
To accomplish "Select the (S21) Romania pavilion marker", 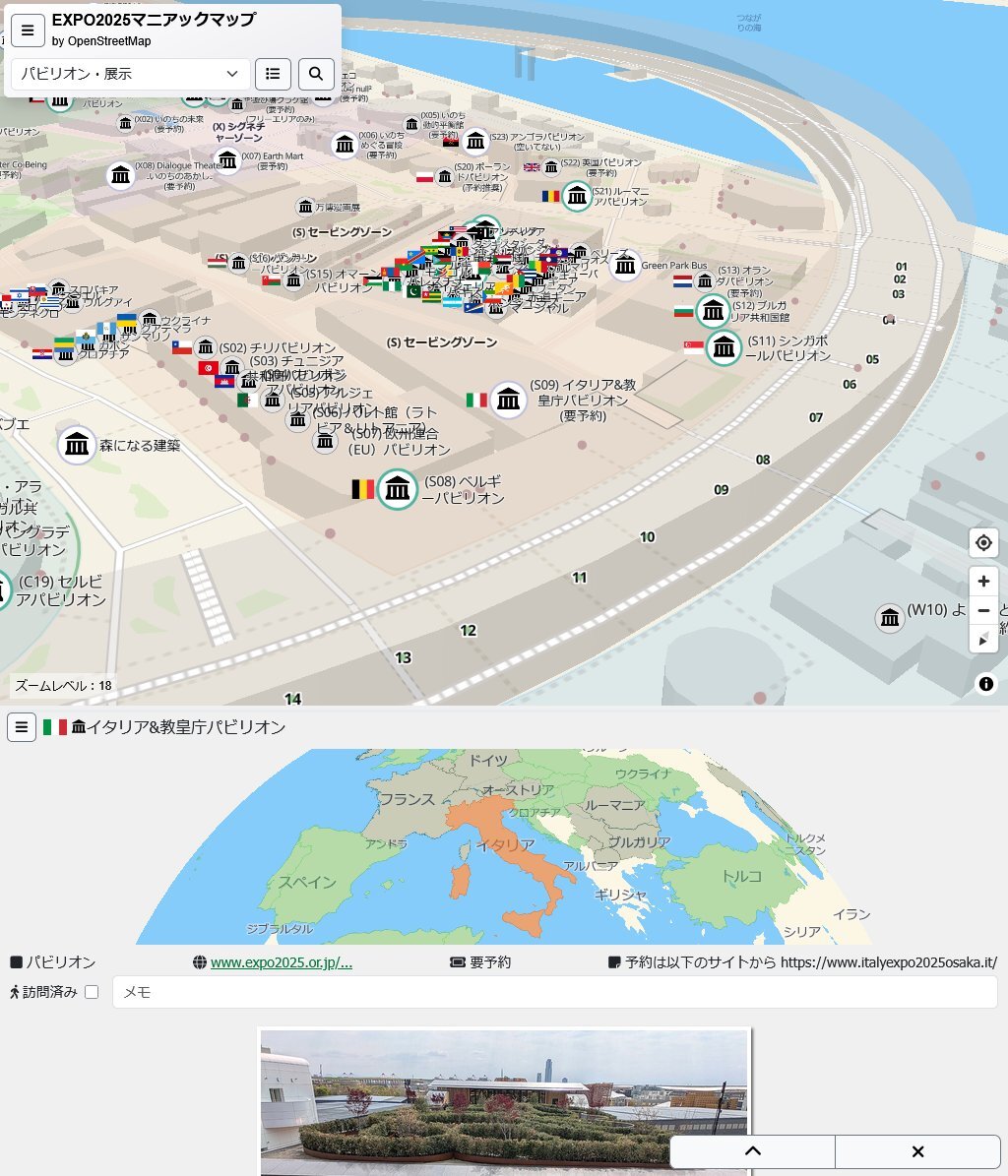I will click(x=577, y=197).
